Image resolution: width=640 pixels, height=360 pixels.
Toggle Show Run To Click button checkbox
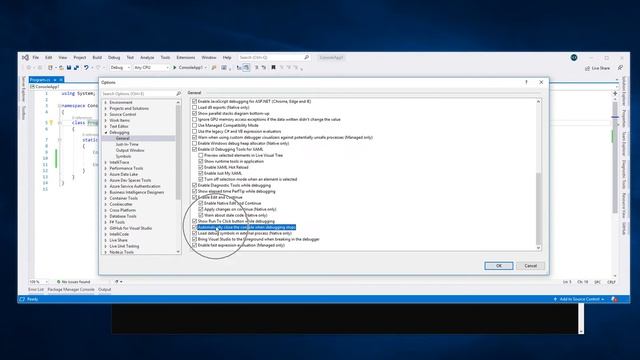tap(194, 221)
